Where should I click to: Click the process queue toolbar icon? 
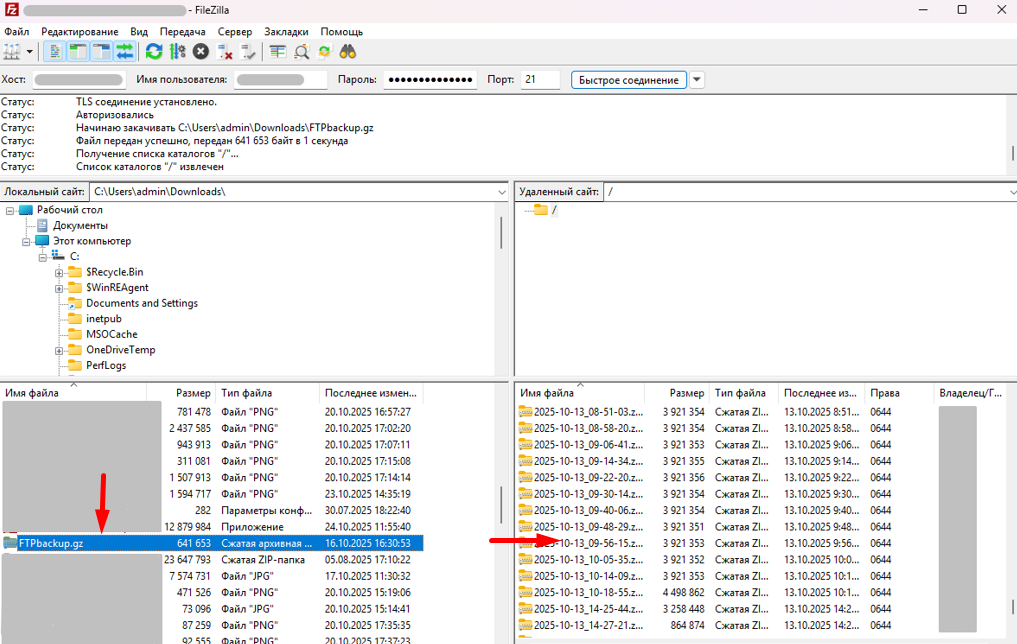tap(177, 52)
